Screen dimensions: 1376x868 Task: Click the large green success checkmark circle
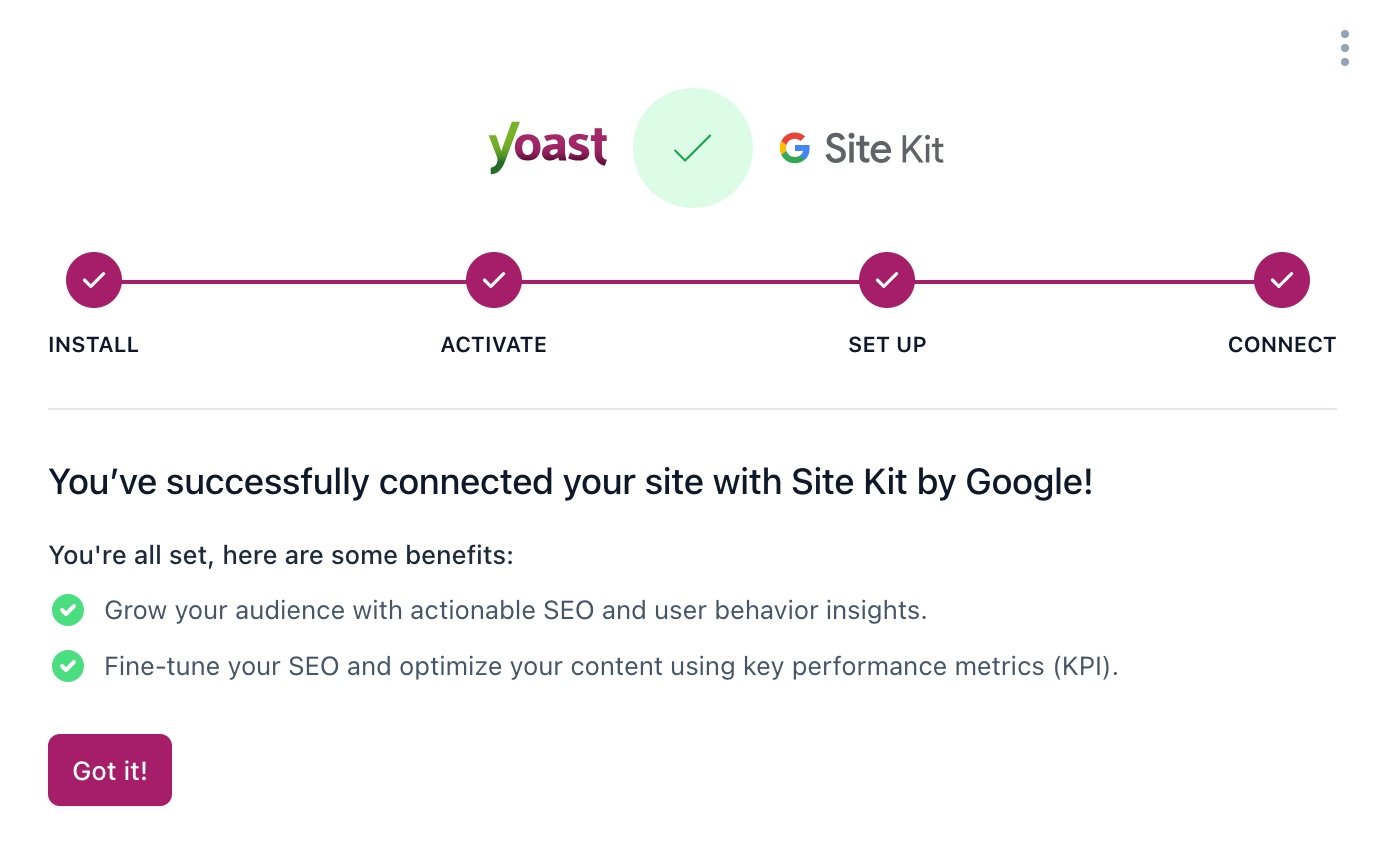coord(693,148)
